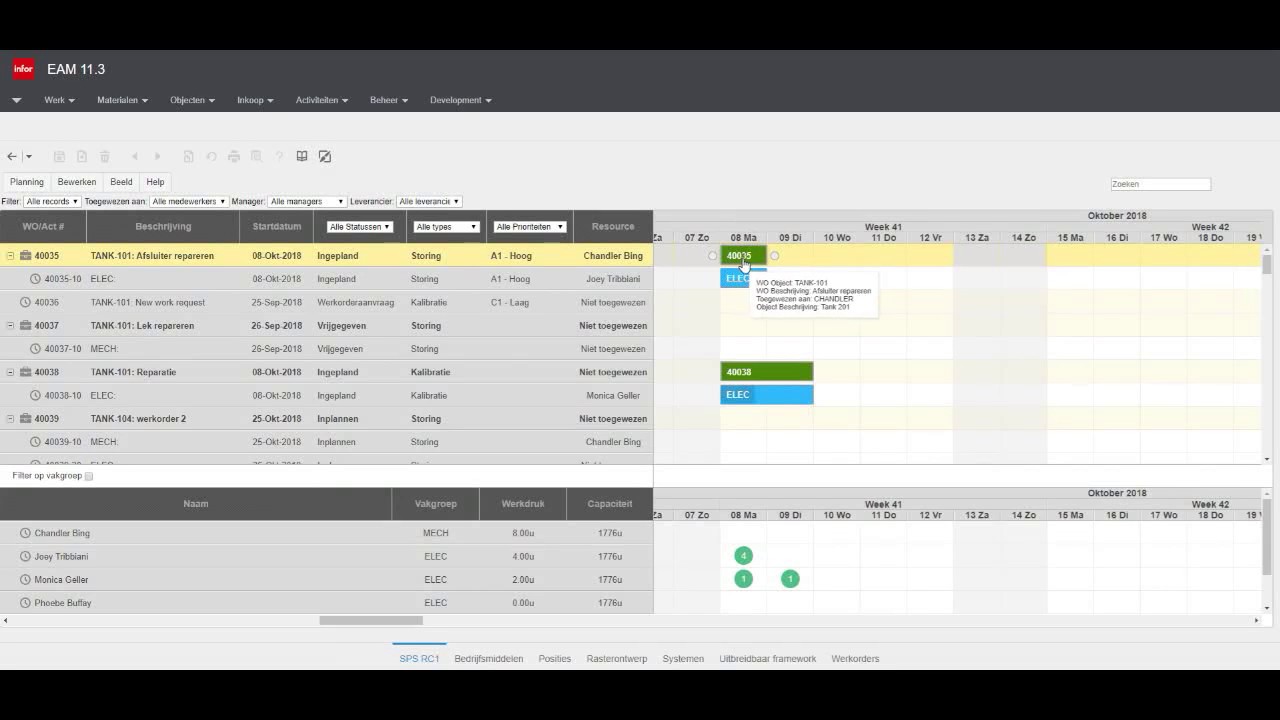
Task: Open the Beheer menu
Action: 389,100
